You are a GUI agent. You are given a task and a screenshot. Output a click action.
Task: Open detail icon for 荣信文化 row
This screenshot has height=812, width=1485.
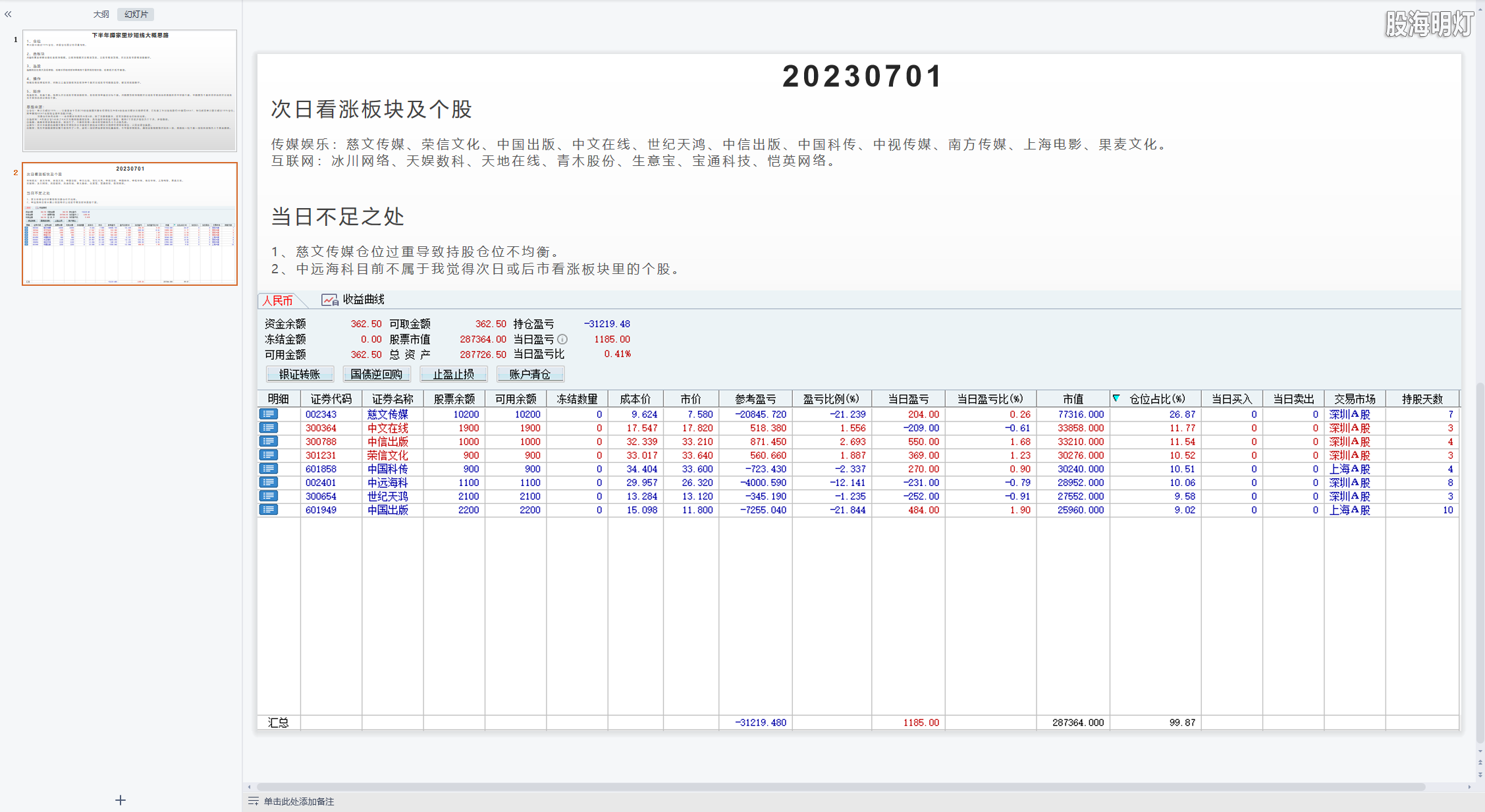pyautogui.click(x=269, y=455)
